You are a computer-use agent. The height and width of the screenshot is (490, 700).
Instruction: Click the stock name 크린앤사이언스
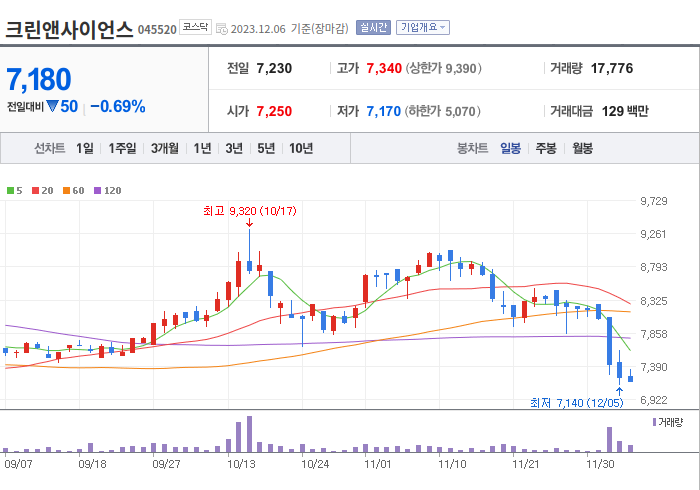coord(69,29)
